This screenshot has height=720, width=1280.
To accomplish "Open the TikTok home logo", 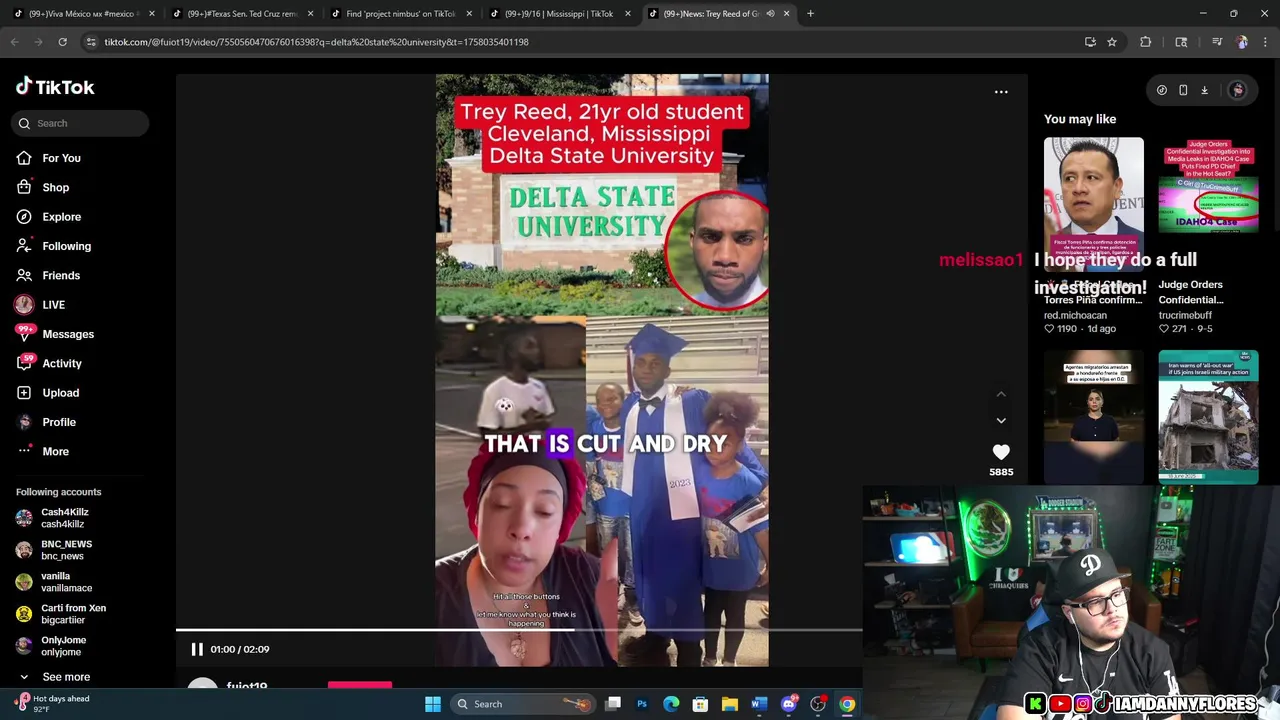I will pyautogui.click(x=55, y=87).
